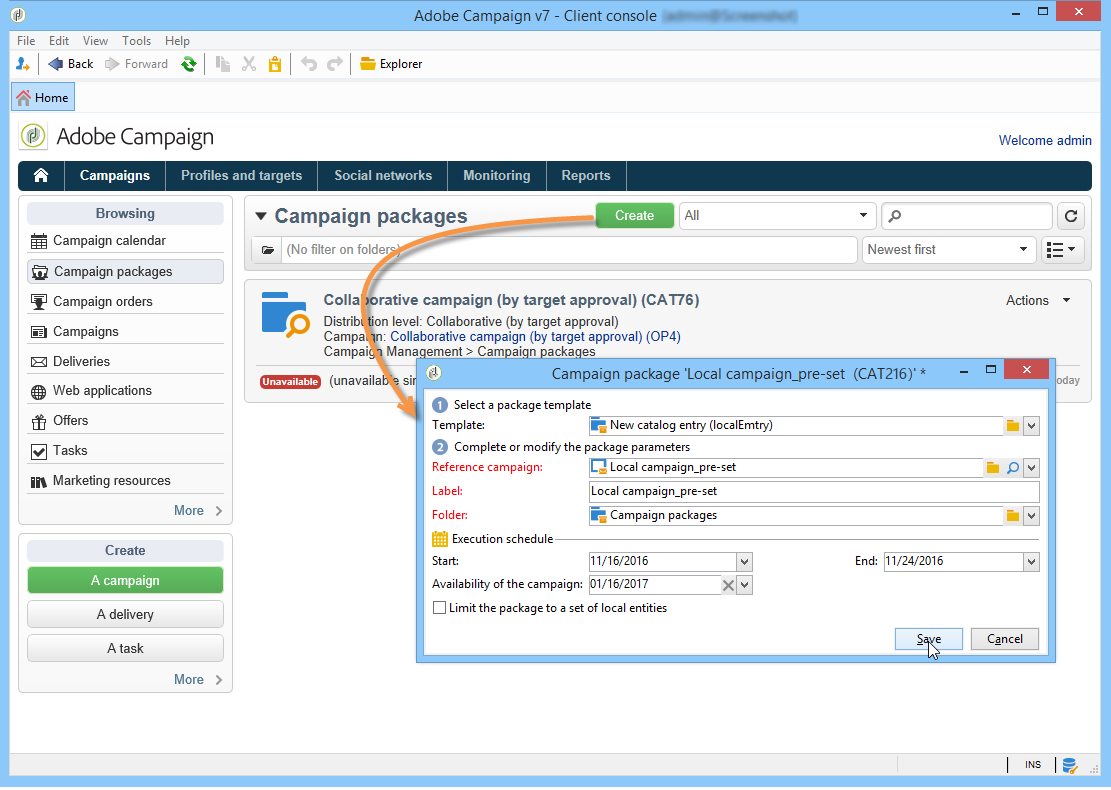Click More under the Browsing list
Viewport: 1111px width, 790px height.
(198, 511)
